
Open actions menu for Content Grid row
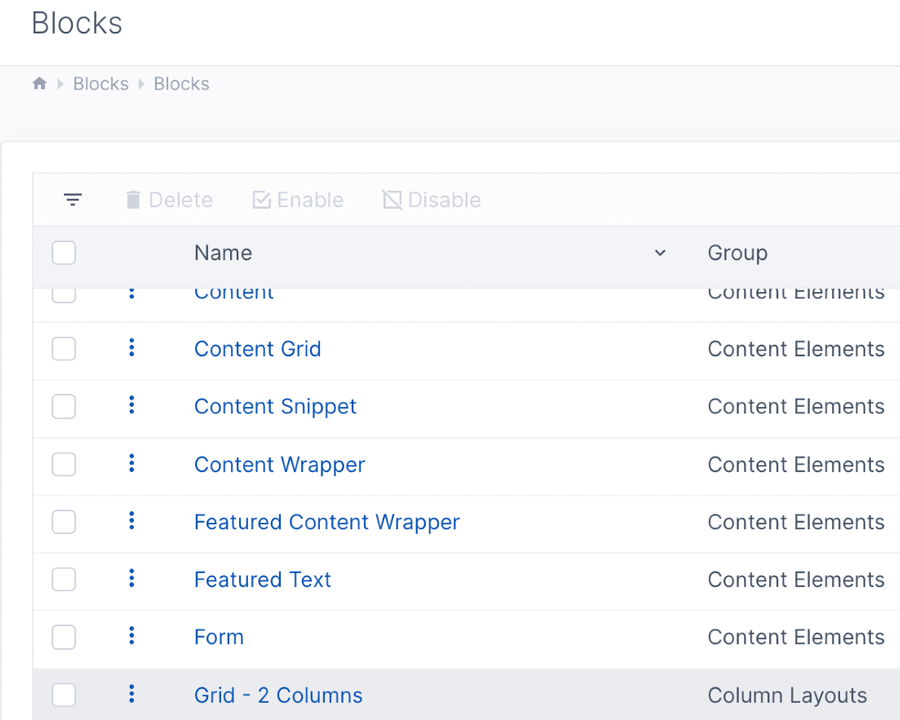pyautogui.click(x=131, y=348)
